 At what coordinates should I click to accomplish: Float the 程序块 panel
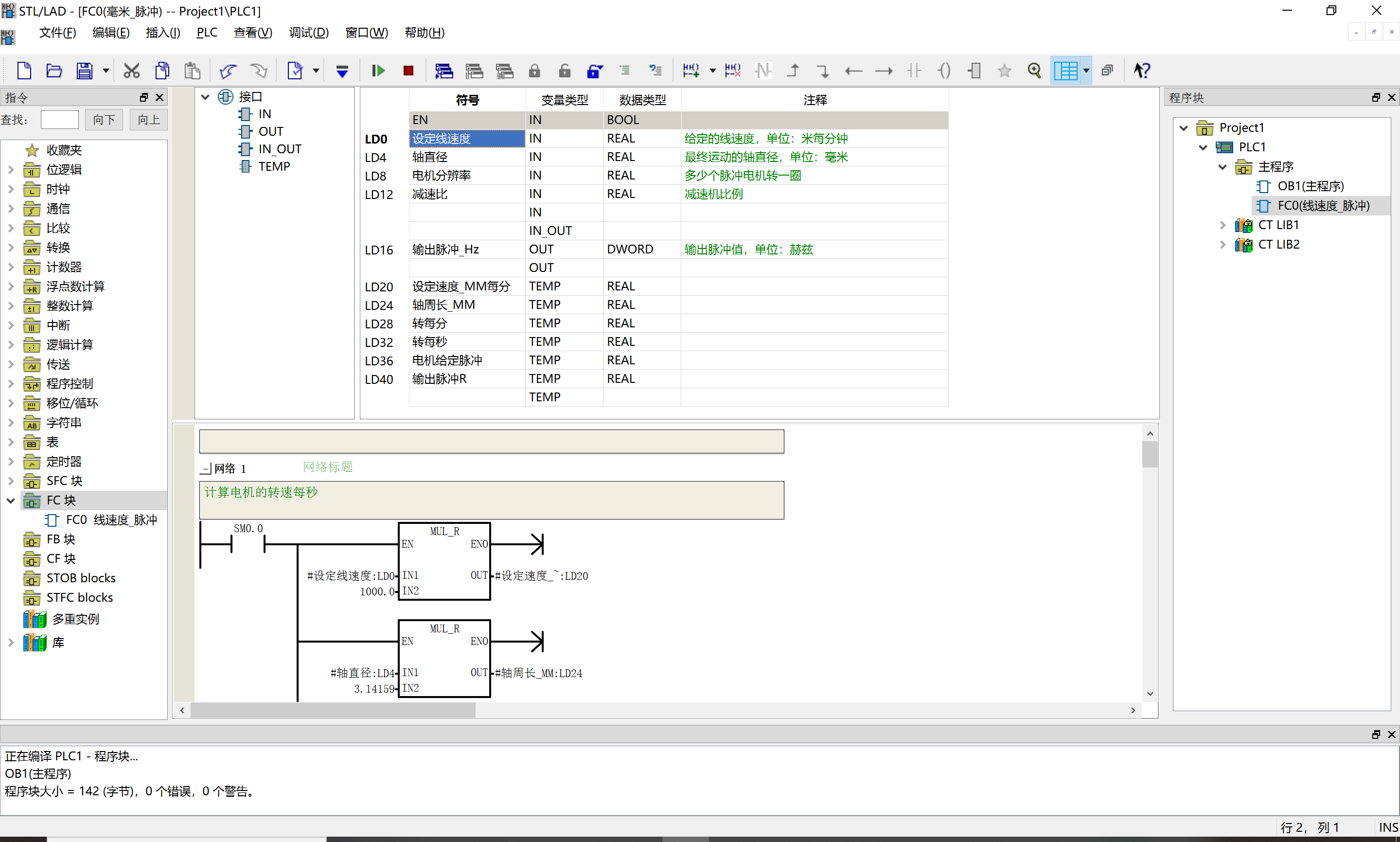(1376, 98)
